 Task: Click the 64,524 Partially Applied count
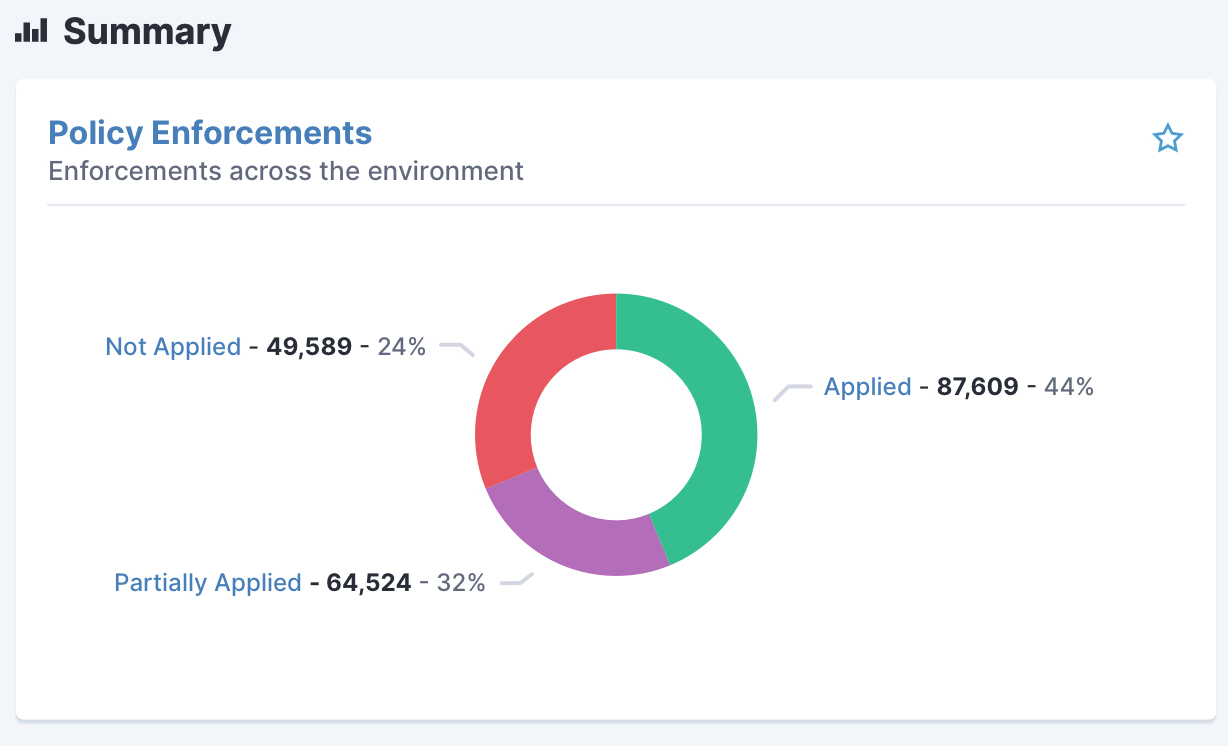pos(368,583)
